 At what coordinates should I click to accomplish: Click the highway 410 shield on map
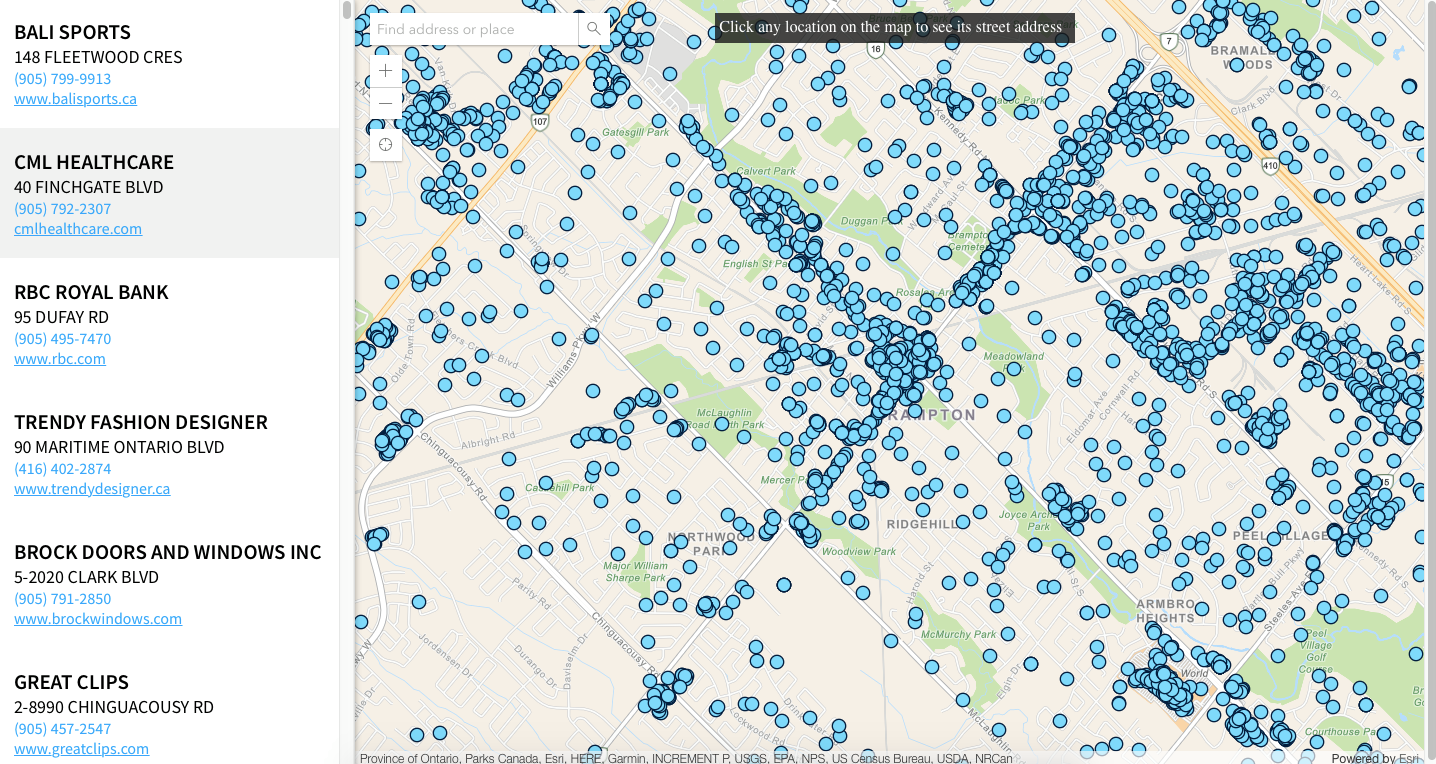[1270, 168]
